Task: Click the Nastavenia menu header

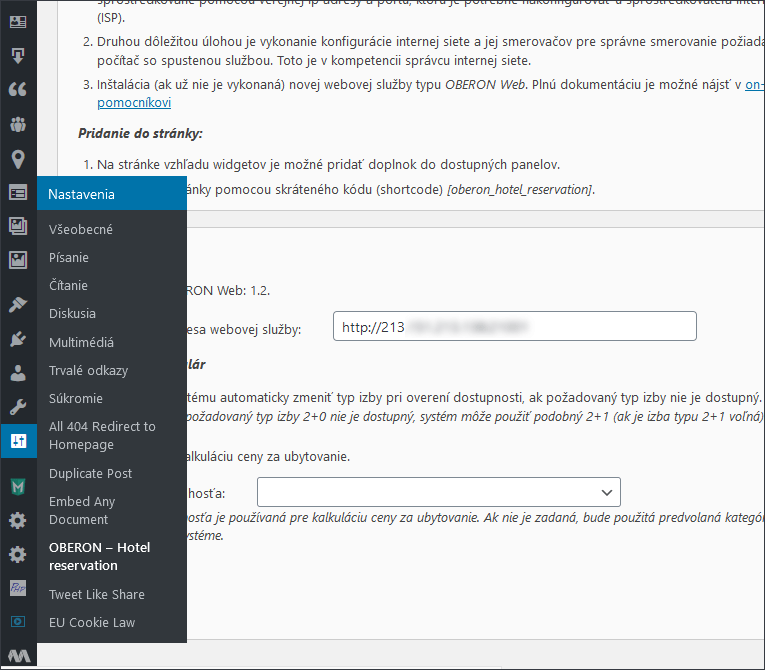Action: point(82,194)
